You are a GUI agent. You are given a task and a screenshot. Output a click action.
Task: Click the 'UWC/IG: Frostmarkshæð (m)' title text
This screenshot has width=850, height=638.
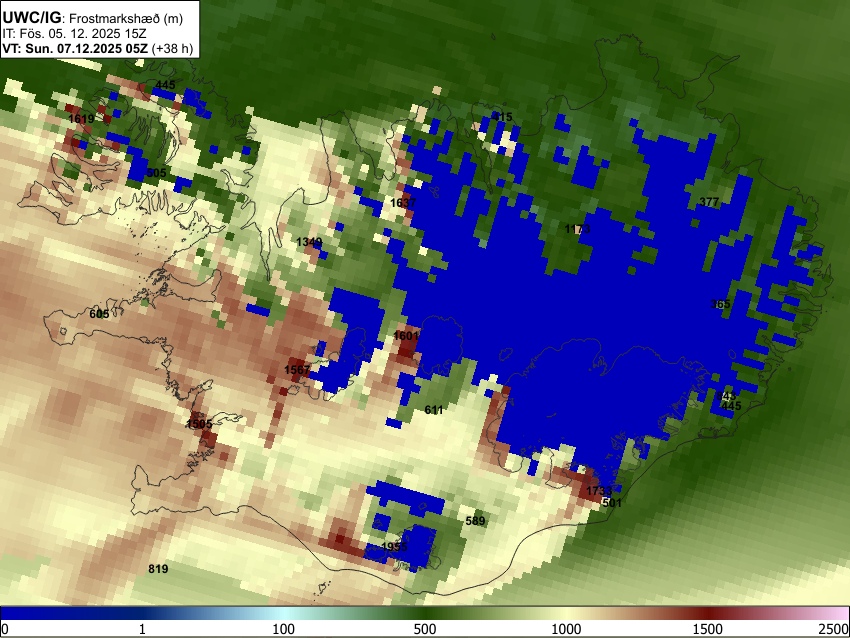93,18
